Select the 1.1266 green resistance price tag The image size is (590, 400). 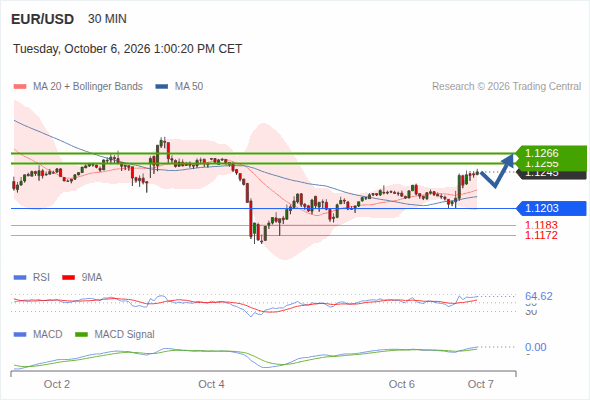[x=551, y=153]
